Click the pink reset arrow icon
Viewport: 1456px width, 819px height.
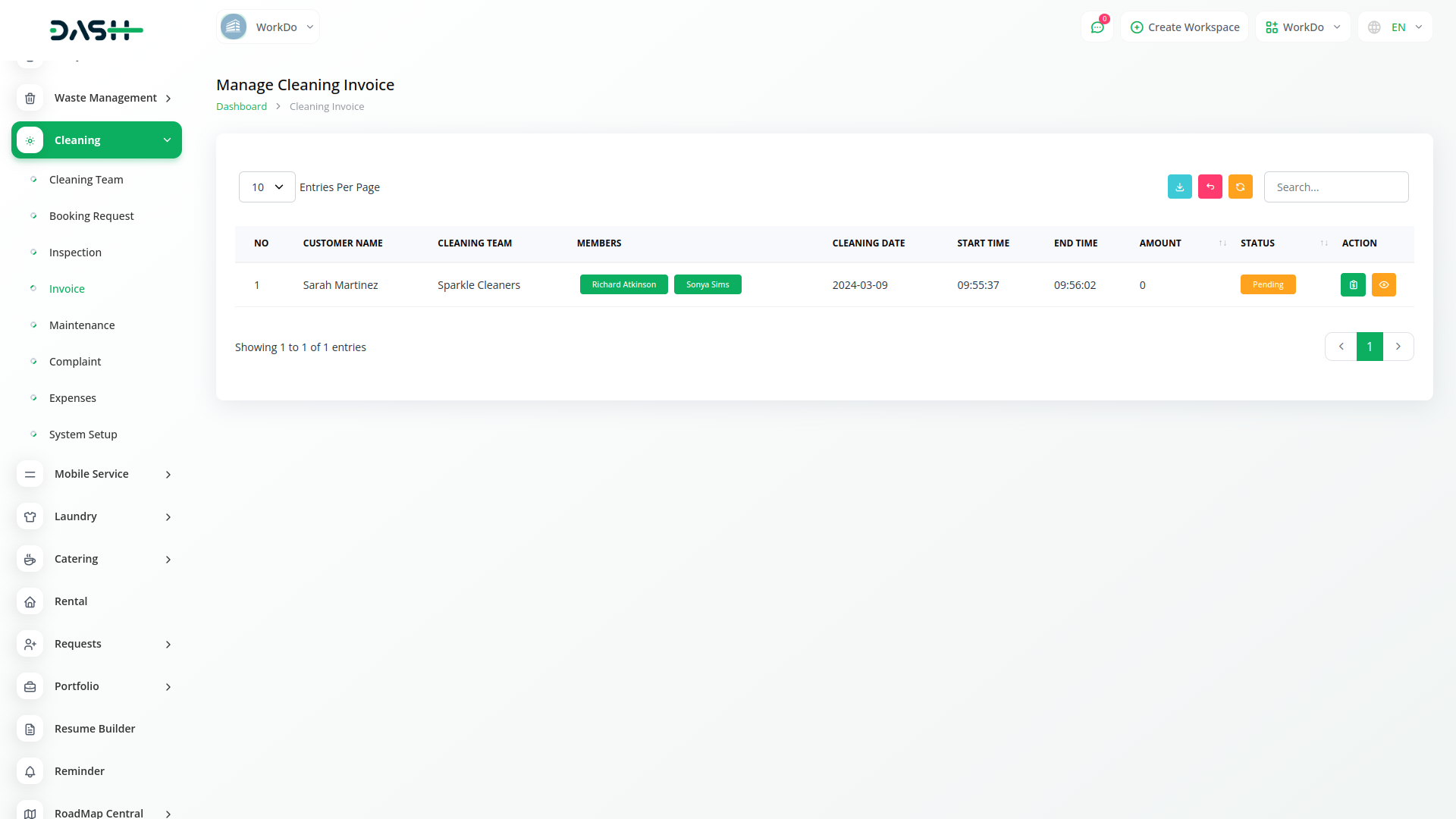pyautogui.click(x=1210, y=187)
